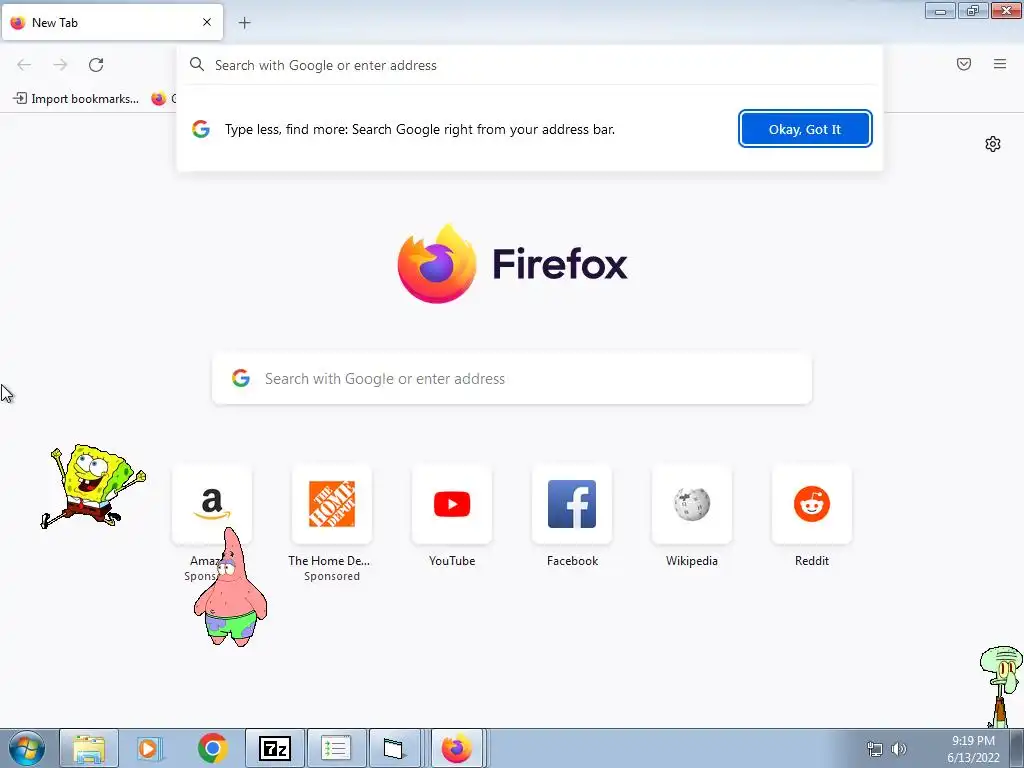
Task: Select the New Tab tab
Action: click(112, 22)
